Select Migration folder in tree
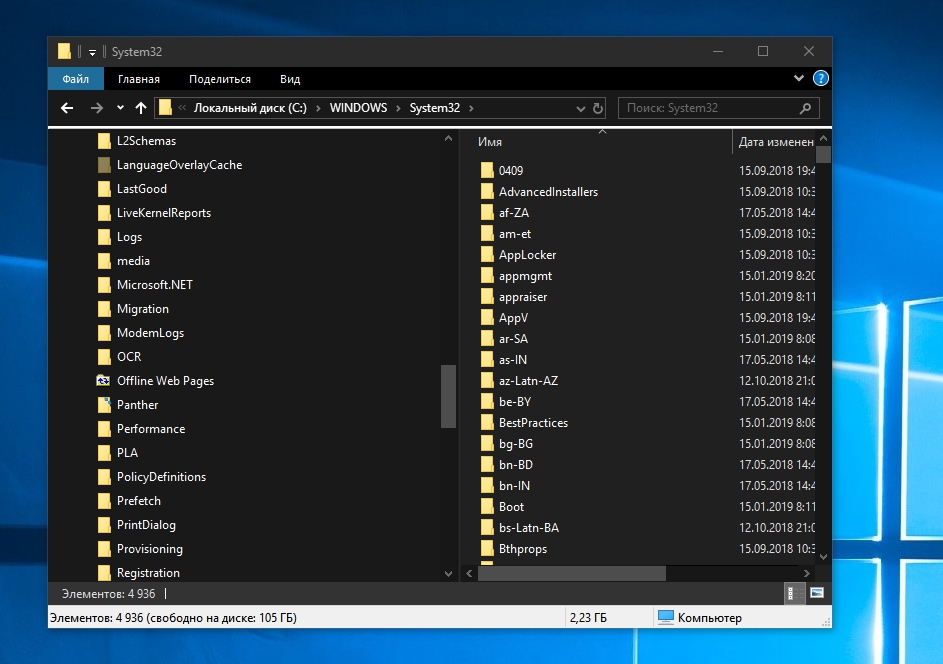Viewport: 943px width, 664px height. point(143,309)
